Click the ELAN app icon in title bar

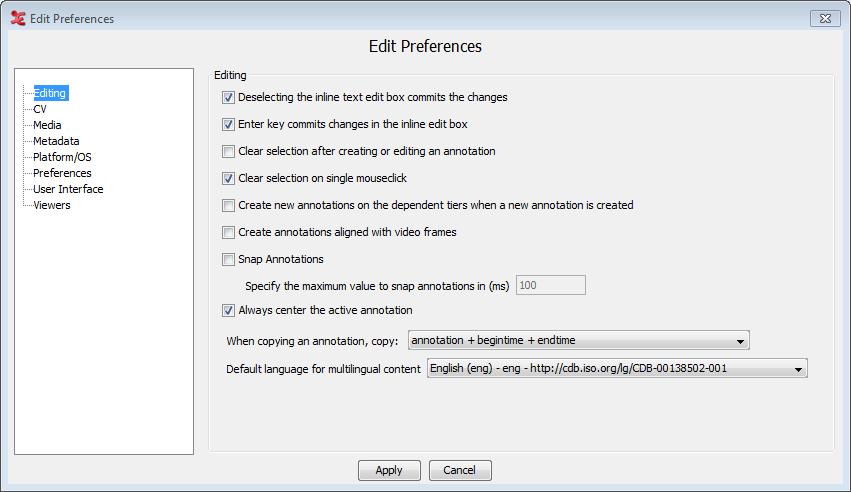pyautogui.click(x=17, y=18)
